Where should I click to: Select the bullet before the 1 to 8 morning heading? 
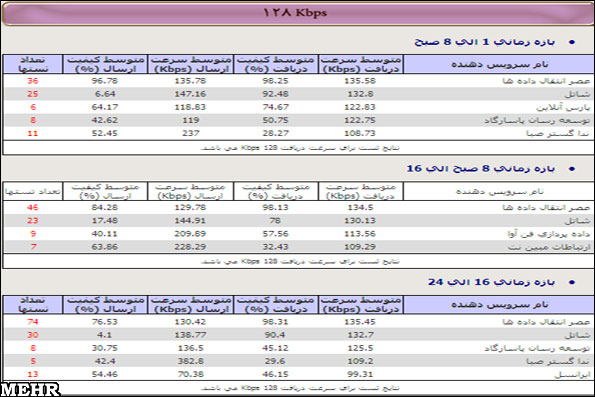[572, 42]
